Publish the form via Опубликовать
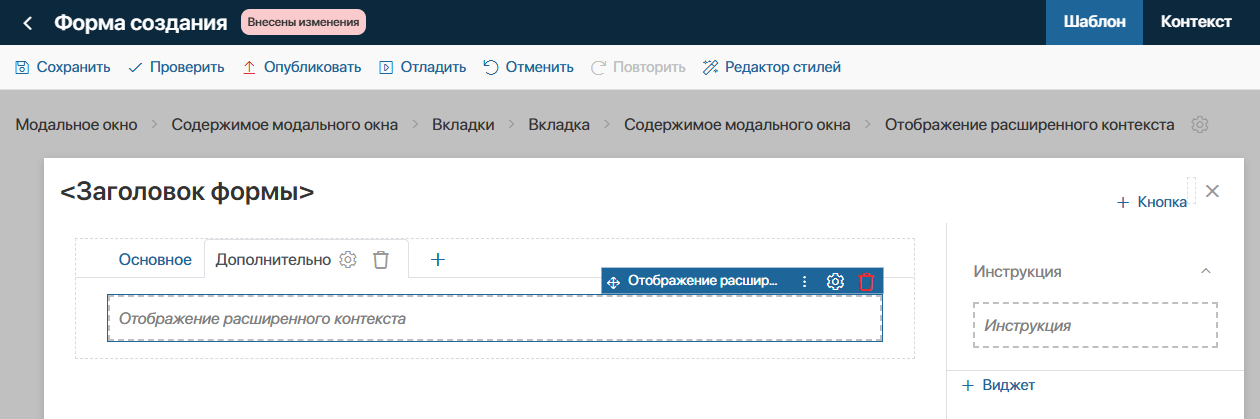 coord(301,68)
